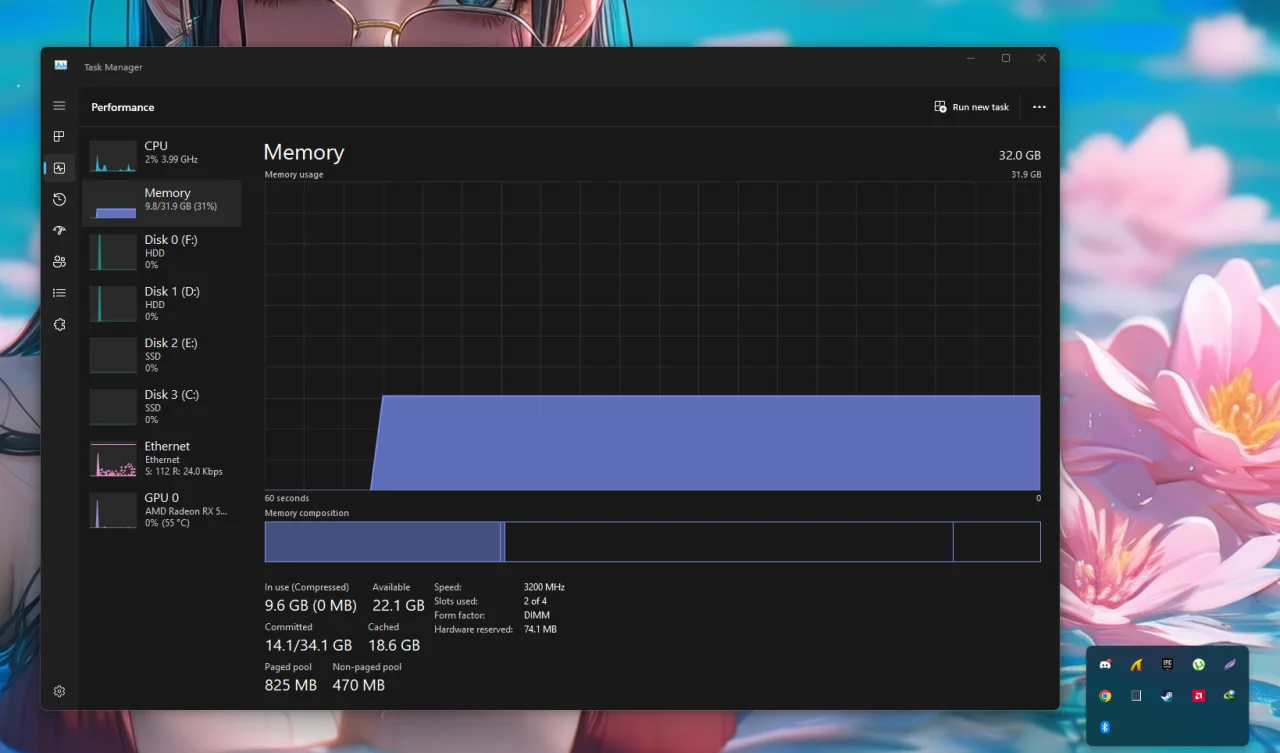Open the orange swoosh tray icon
Viewport: 1280px width, 753px height.
(x=1136, y=665)
